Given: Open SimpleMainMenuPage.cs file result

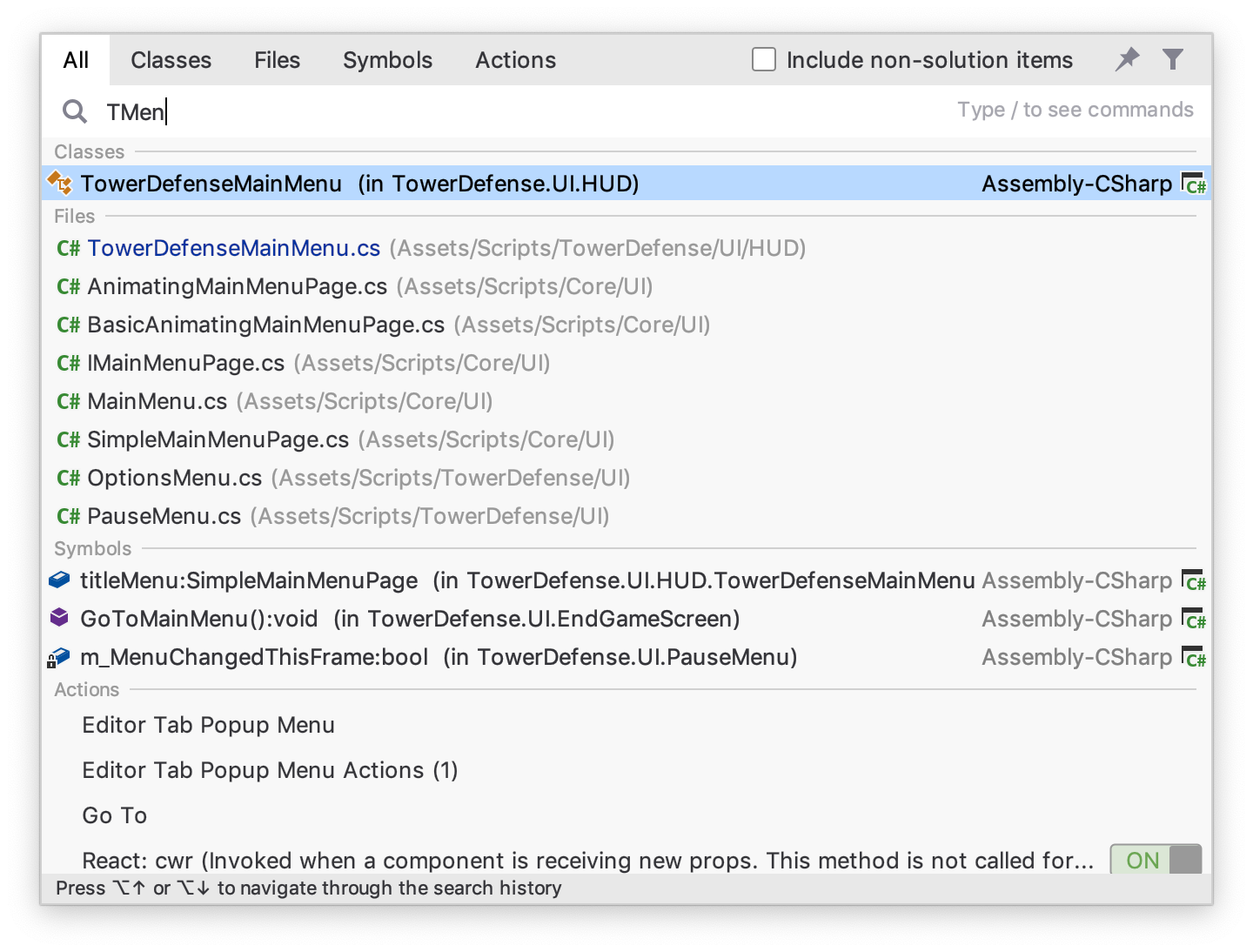Looking at the screenshot, I should tap(626, 439).
